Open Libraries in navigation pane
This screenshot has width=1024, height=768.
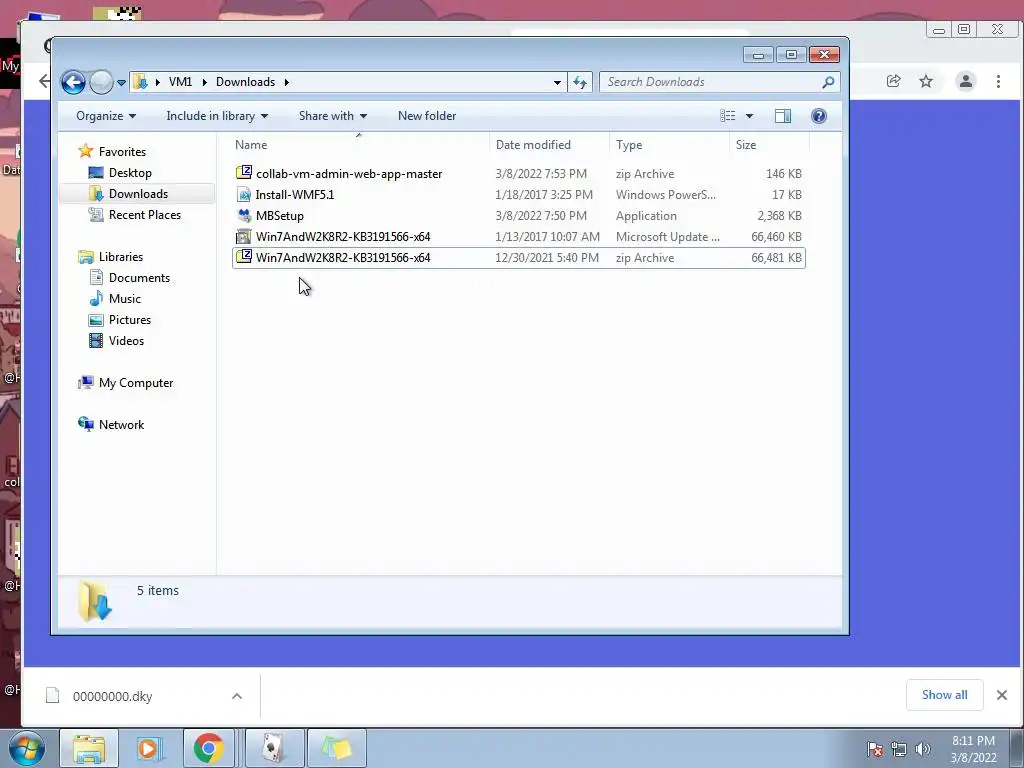point(120,257)
